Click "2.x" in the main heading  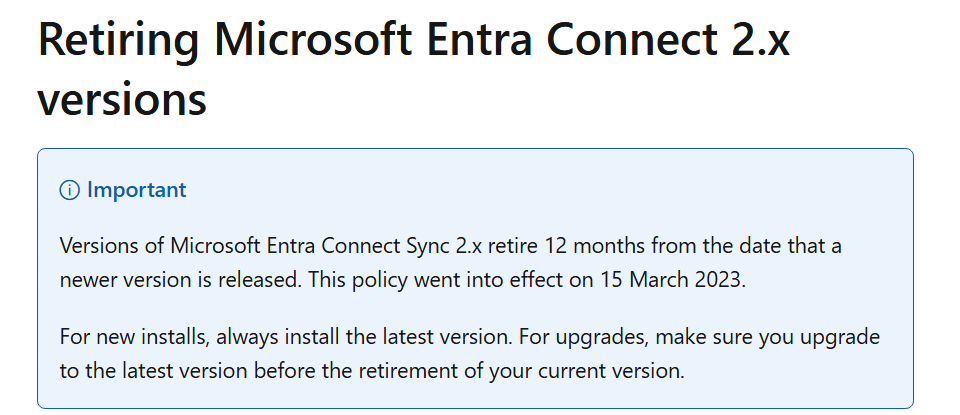tap(759, 39)
